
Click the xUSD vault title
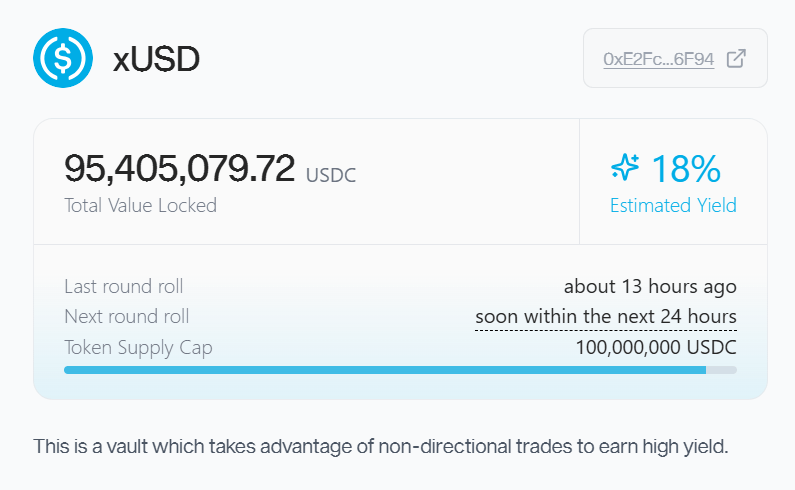[156, 59]
